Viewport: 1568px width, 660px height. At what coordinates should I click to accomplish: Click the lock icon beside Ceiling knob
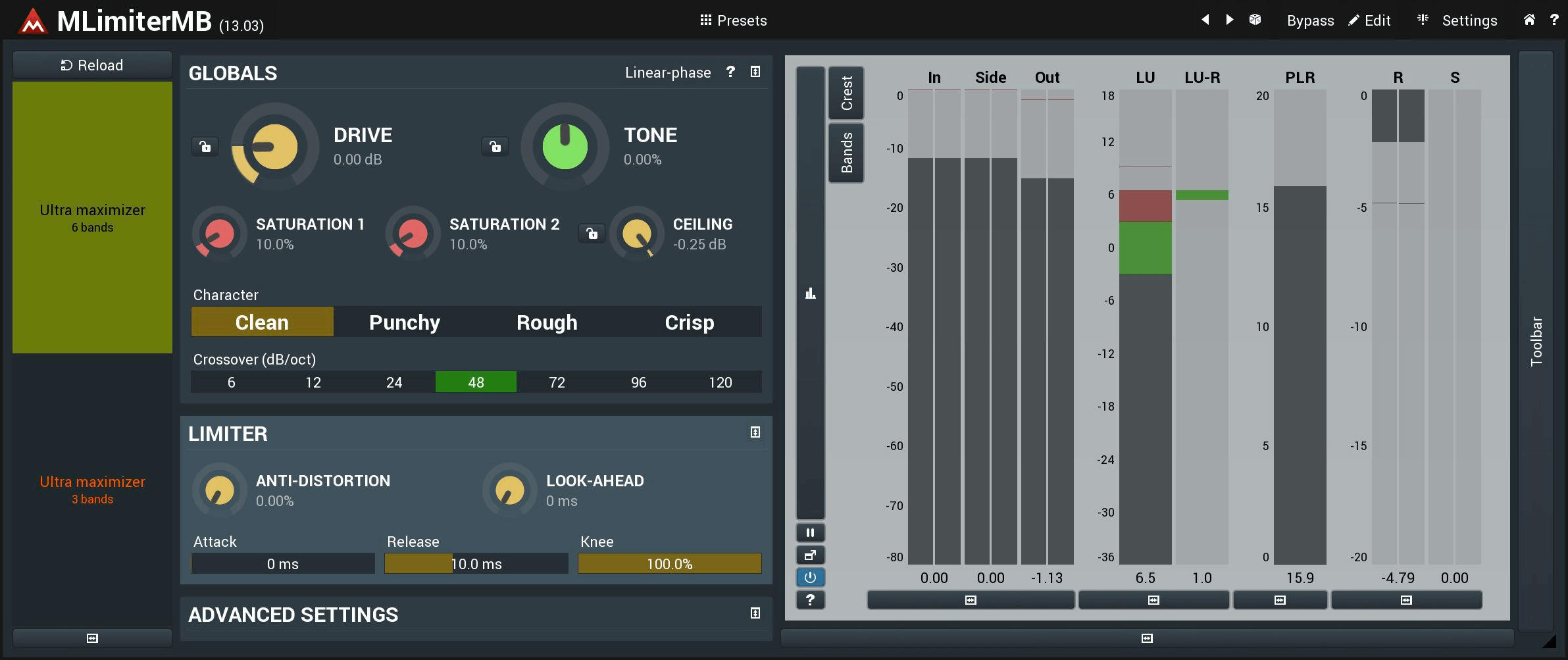coord(592,233)
